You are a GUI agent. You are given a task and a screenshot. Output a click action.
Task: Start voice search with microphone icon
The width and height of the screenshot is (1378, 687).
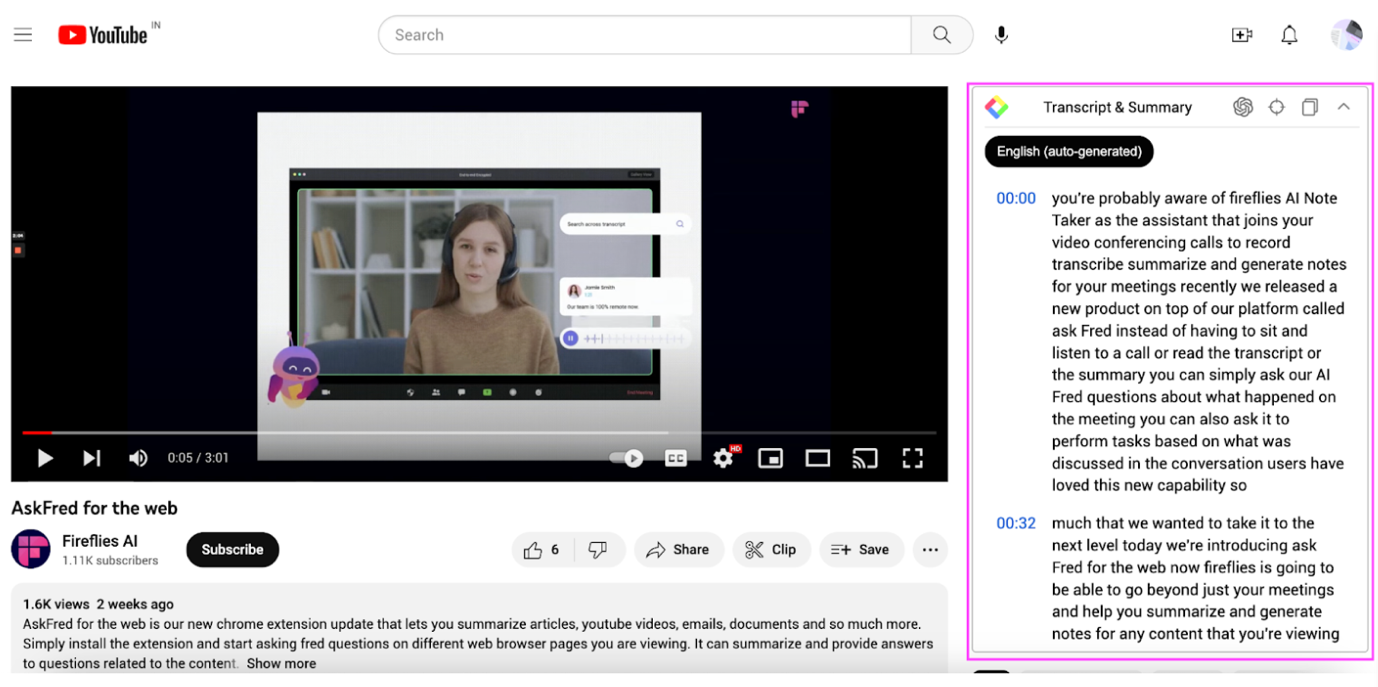(x=1001, y=35)
